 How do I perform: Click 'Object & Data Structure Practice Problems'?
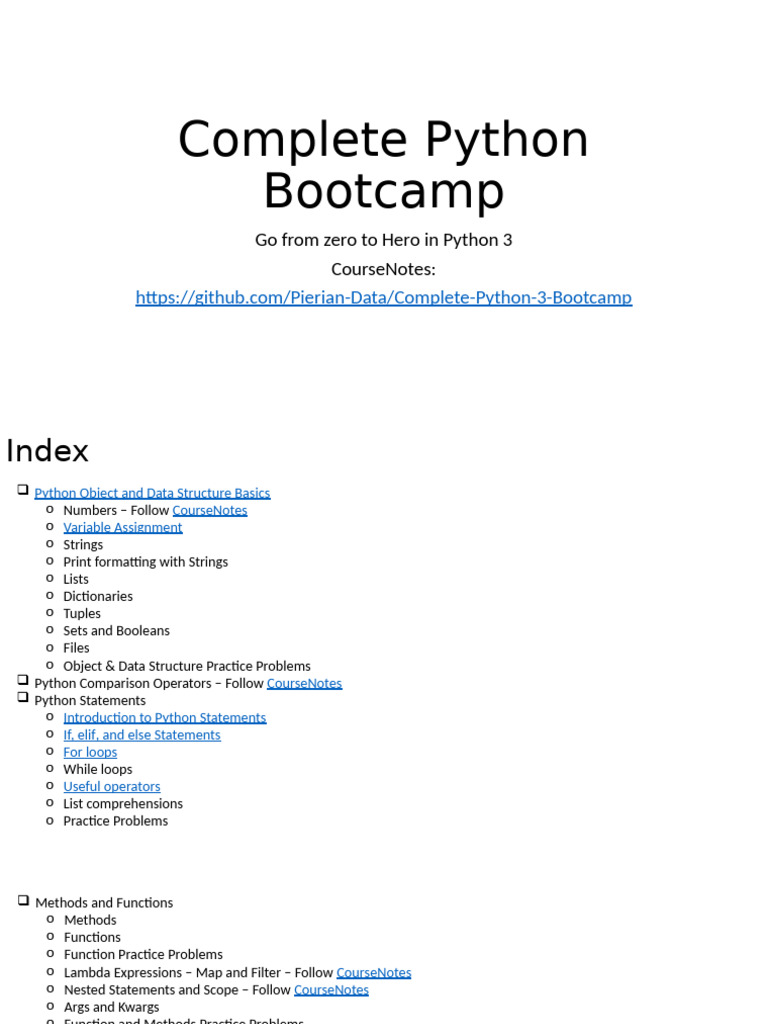(187, 666)
